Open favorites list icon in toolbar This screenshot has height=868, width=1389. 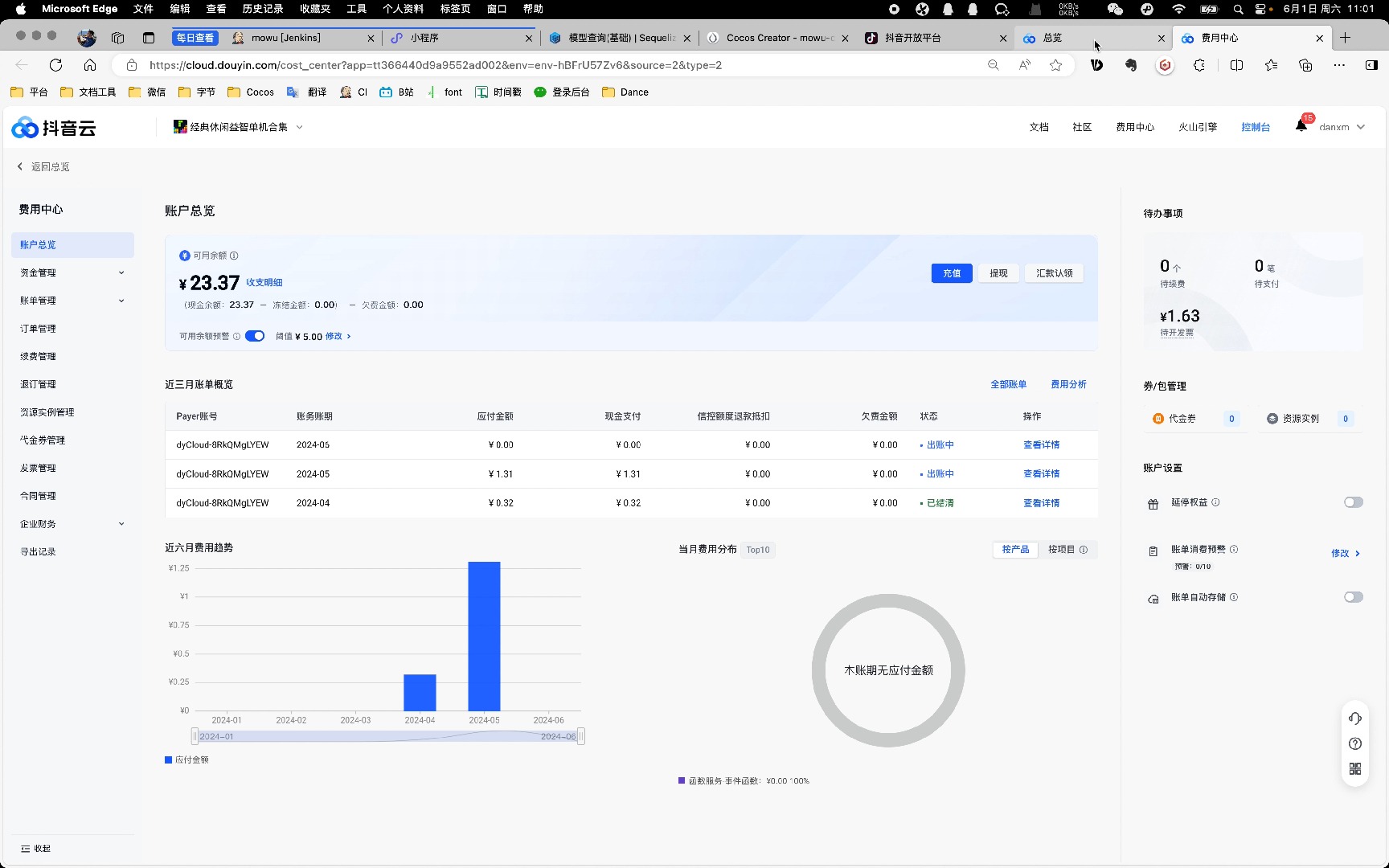coord(1271,65)
